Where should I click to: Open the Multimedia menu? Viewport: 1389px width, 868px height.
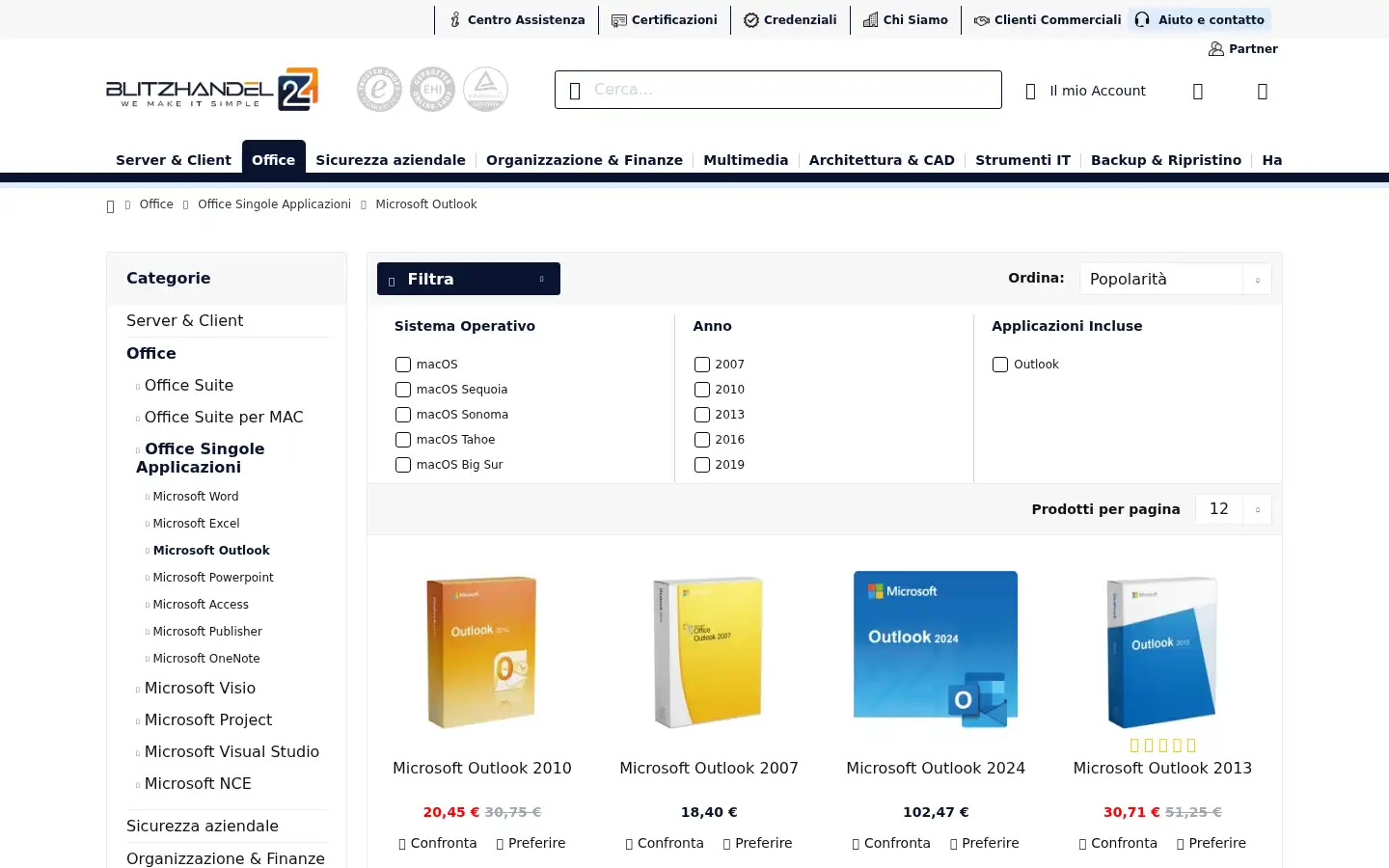(746, 160)
